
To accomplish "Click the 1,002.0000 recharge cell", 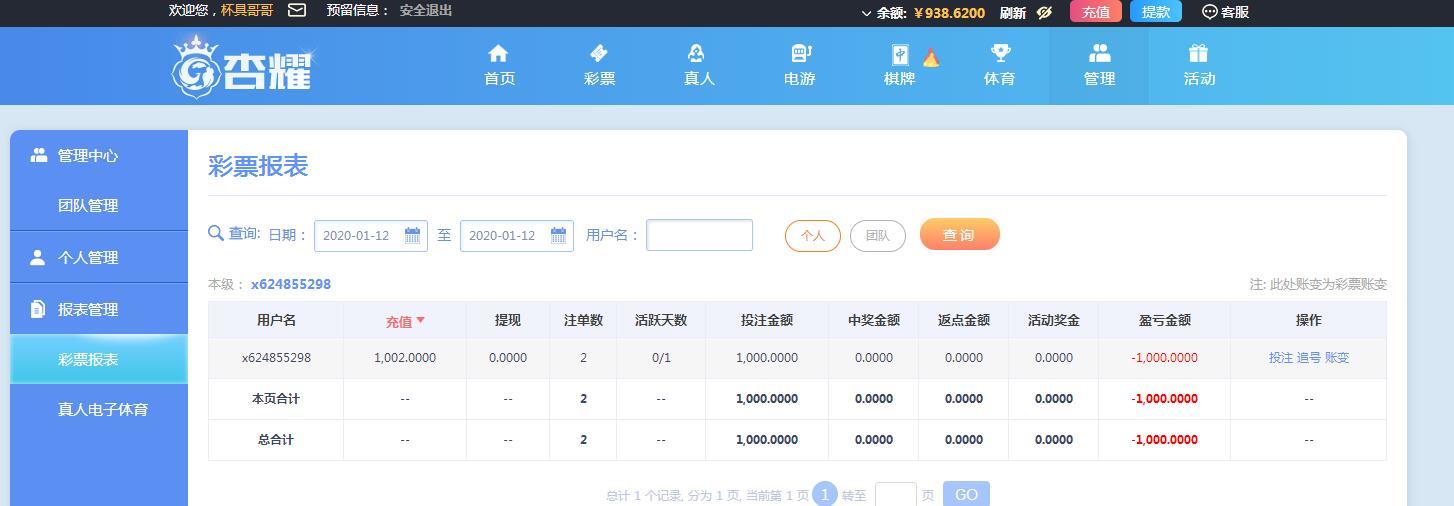I will click(405, 358).
